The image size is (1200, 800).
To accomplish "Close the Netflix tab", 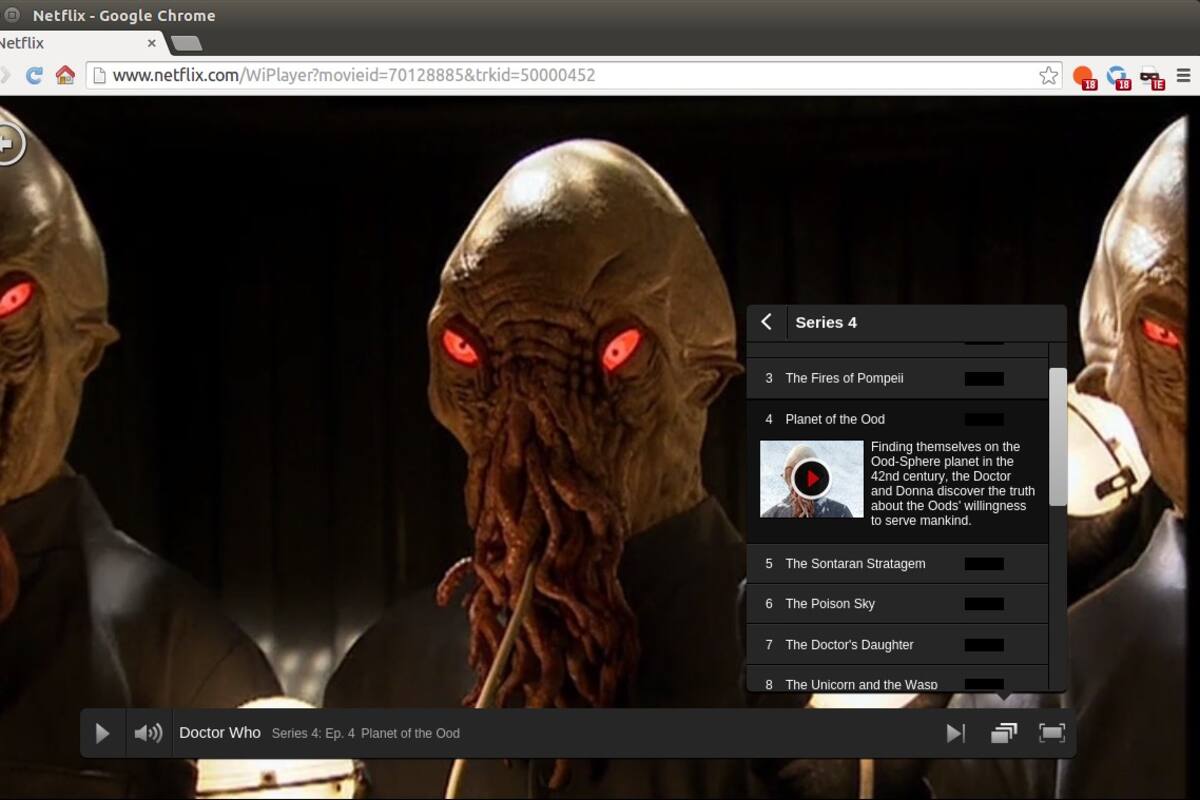I will [x=152, y=43].
